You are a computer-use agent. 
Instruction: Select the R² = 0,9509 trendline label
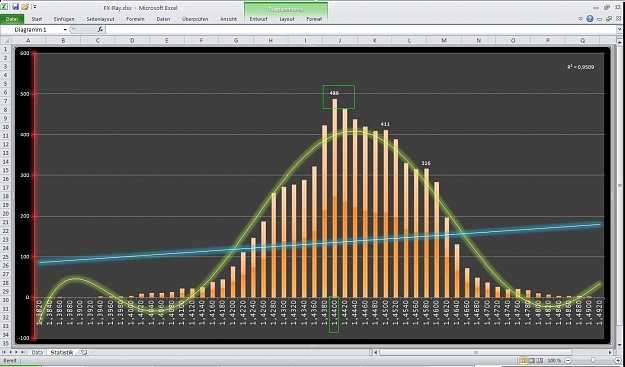pyautogui.click(x=581, y=67)
